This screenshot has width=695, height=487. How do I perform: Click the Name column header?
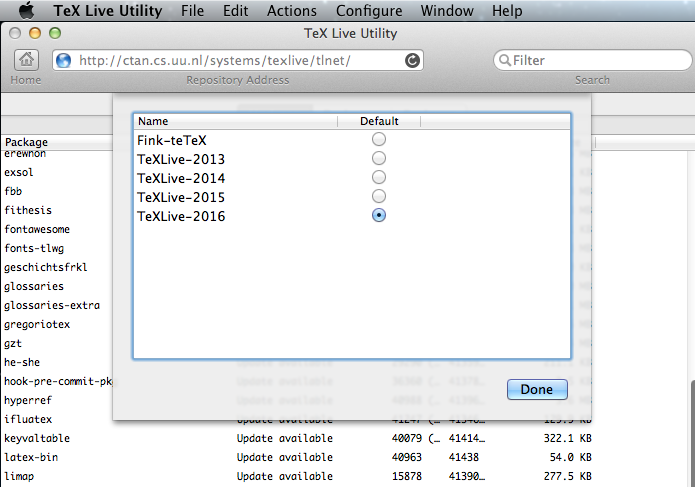[235, 121]
